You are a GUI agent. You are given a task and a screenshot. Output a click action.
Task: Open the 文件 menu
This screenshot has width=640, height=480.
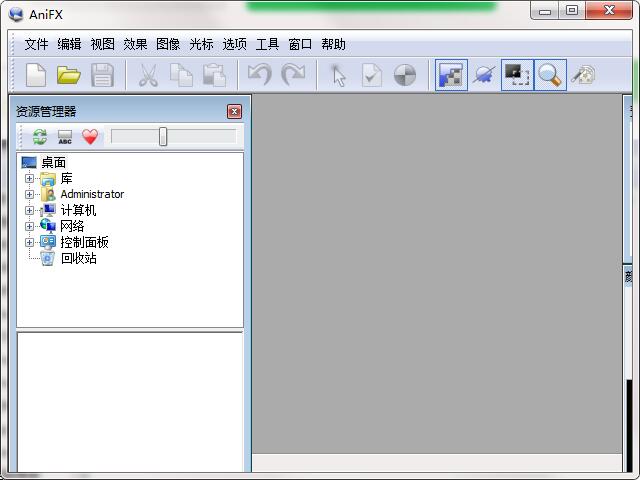point(36,44)
